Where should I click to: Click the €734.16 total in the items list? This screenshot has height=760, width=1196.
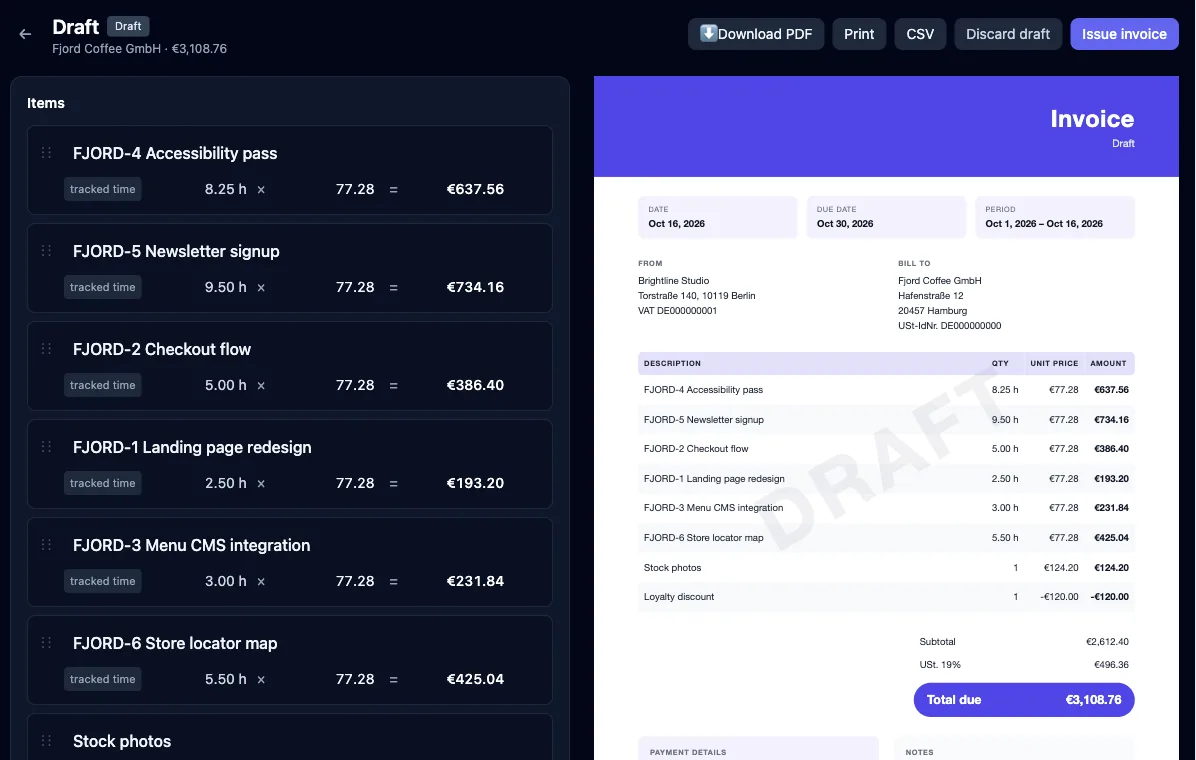coord(475,287)
